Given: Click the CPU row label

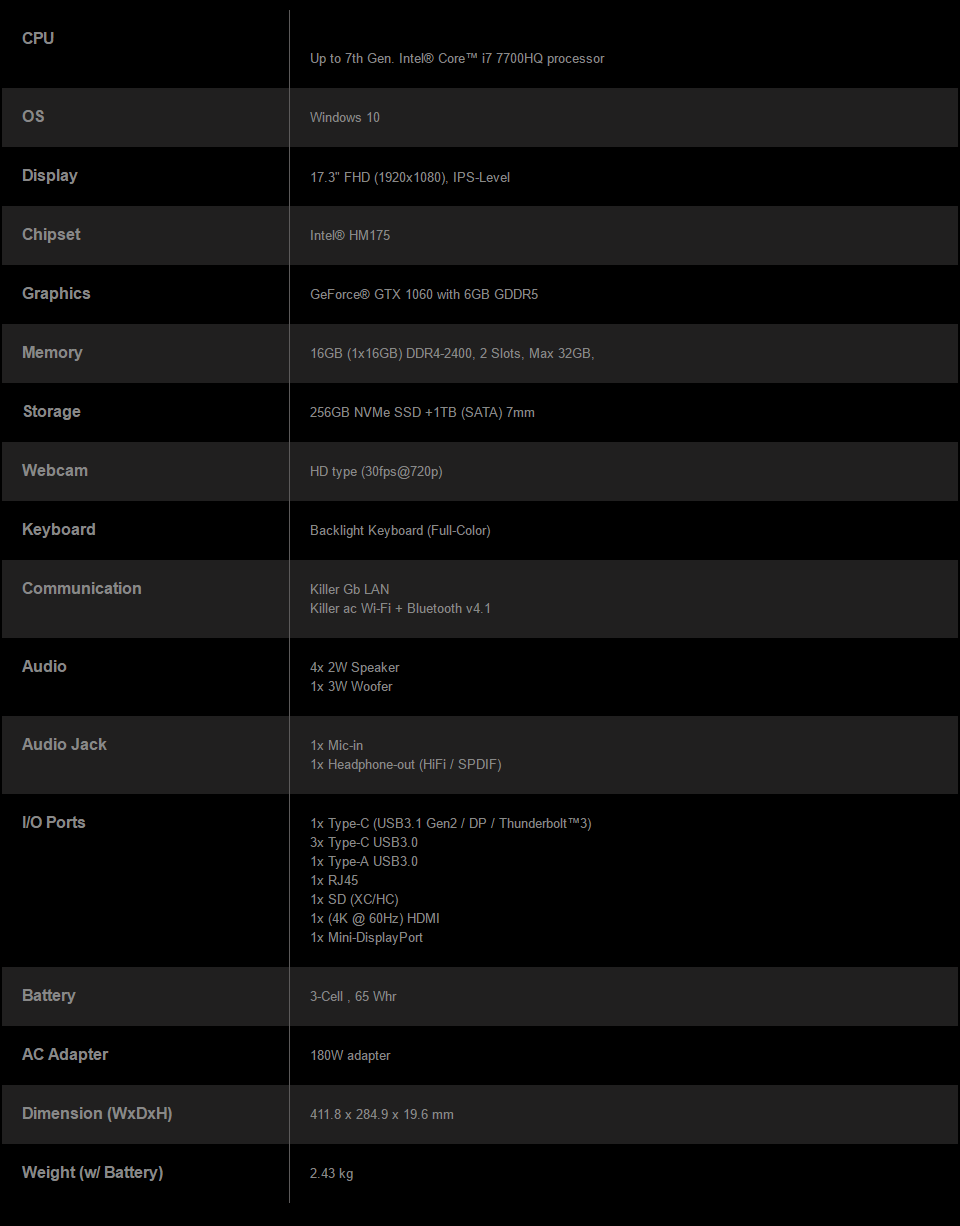Looking at the screenshot, I should (38, 38).
